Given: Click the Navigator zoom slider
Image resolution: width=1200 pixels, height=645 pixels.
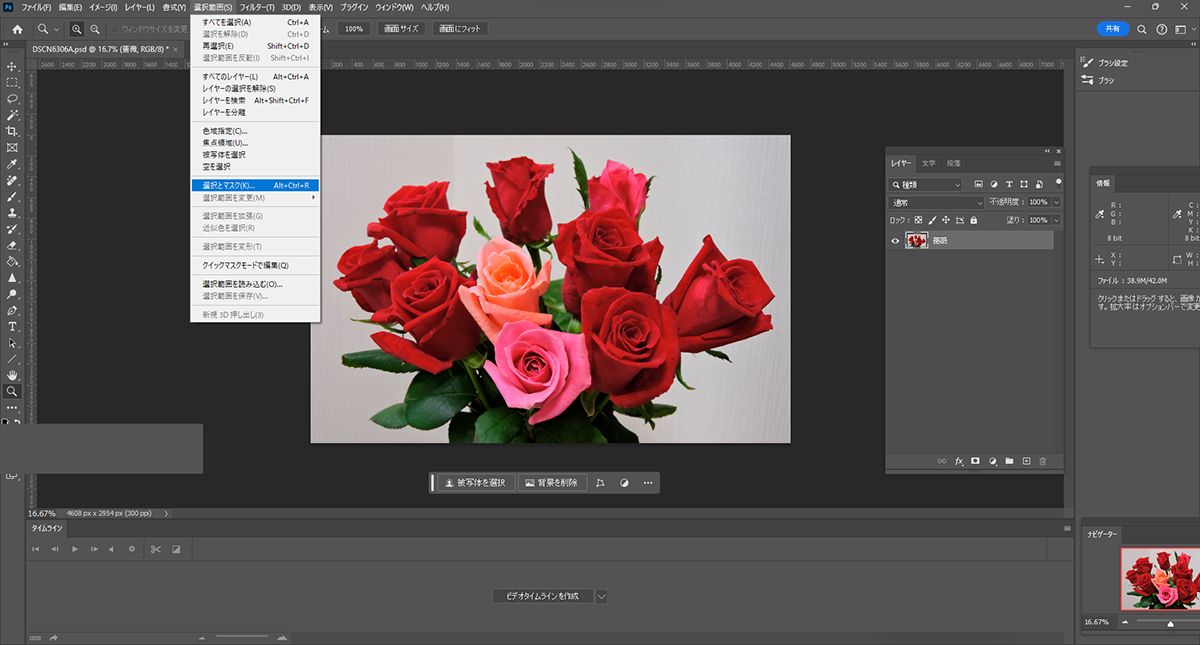Looking at the screenshot, I should click(x=1170, y=623).
